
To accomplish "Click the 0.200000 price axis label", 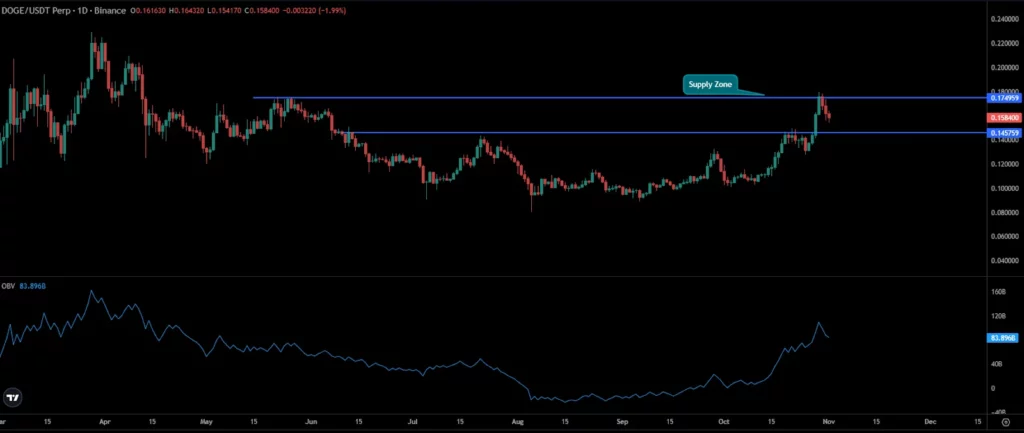I will pos(1006,67).
